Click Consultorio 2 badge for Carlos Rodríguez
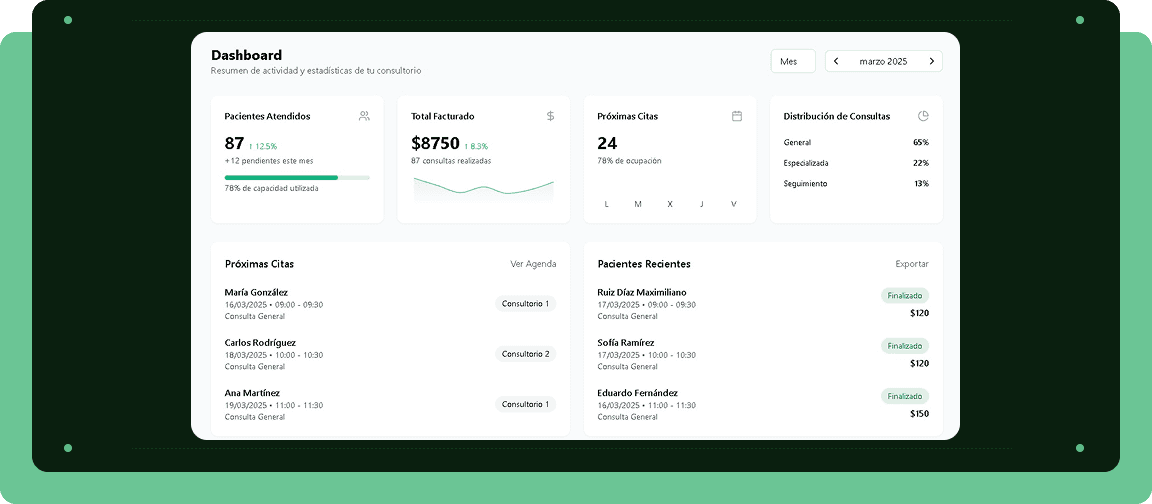 [x=525, y=354]
